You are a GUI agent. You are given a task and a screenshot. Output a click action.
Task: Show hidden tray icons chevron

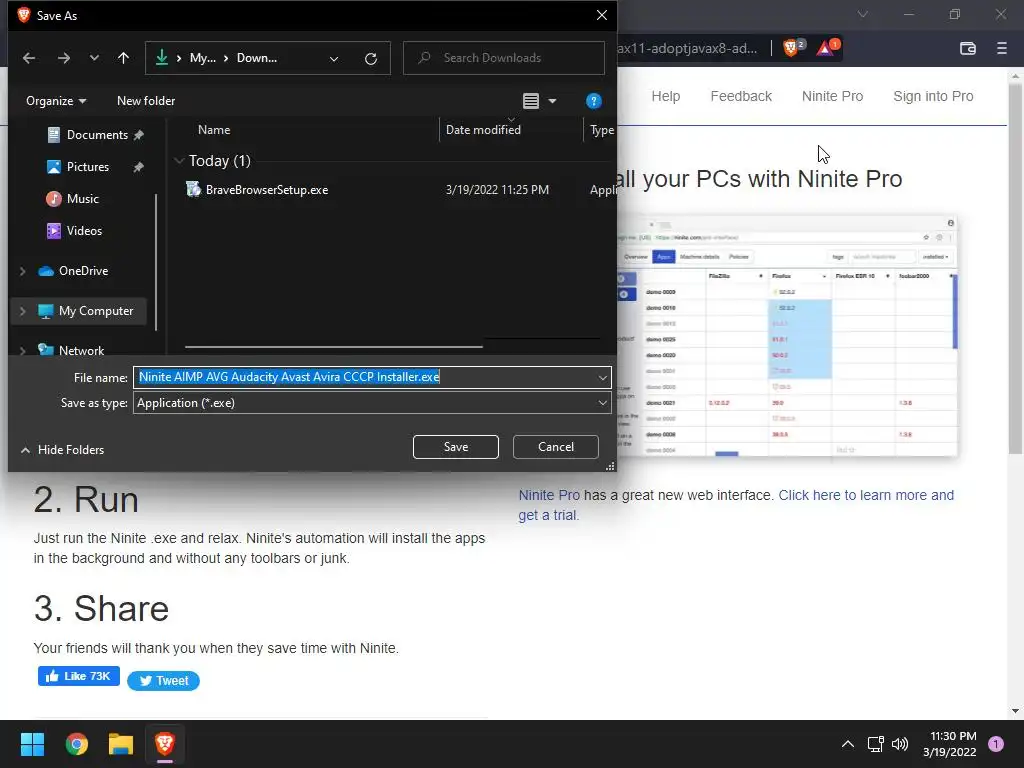coord(848,744)
